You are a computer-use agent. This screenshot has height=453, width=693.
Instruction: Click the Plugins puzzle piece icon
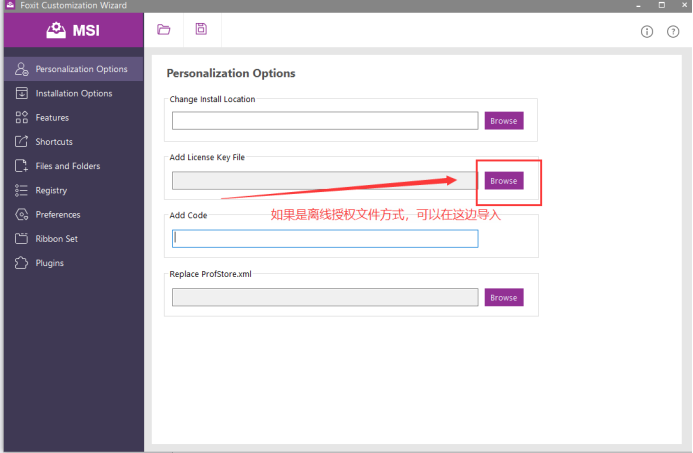21,263
